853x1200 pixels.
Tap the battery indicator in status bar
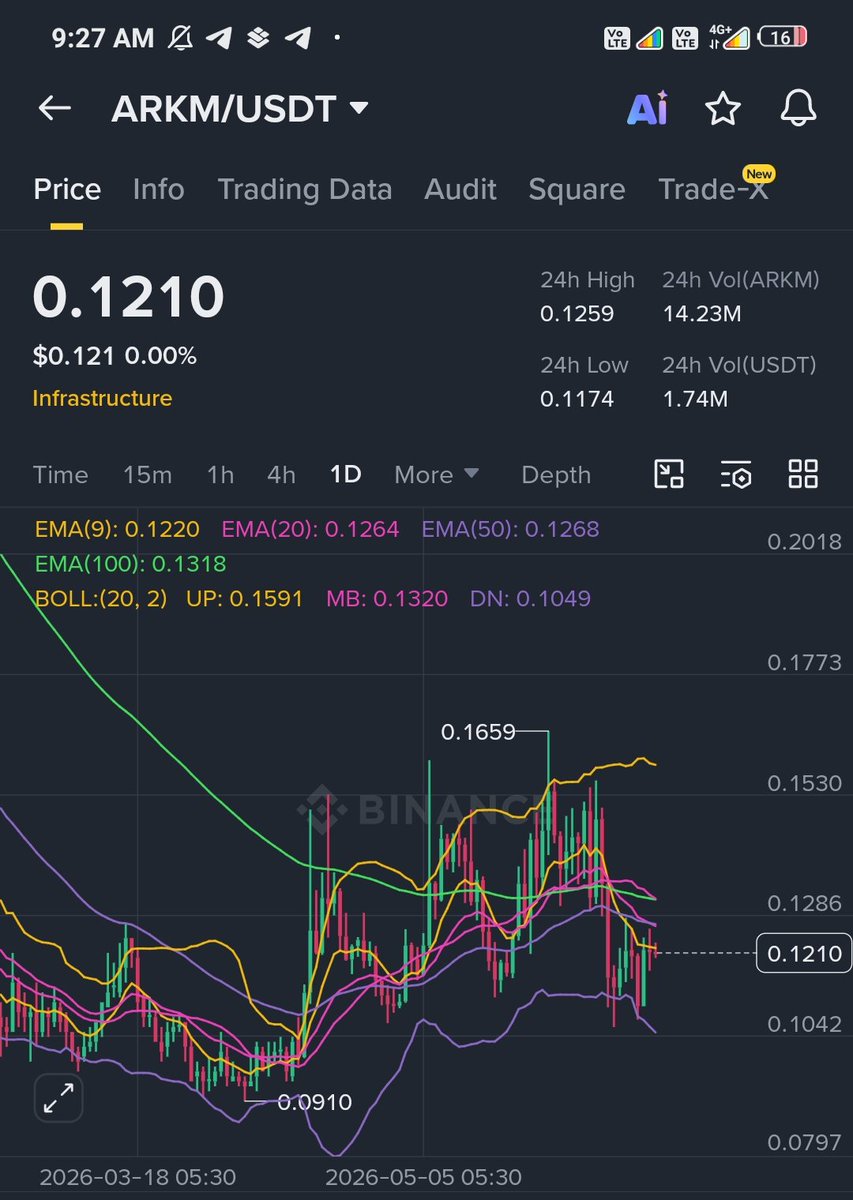pos(784,38)
